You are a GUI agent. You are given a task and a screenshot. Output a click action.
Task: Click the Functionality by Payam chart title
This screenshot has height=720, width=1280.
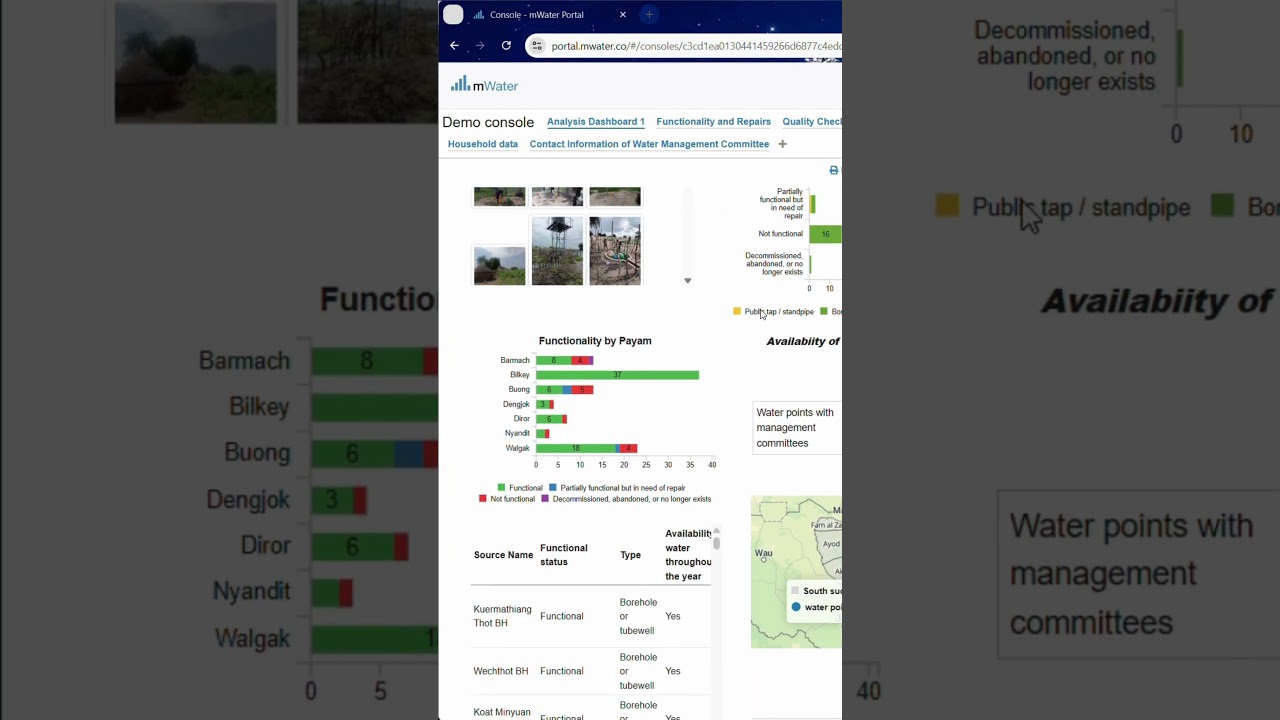pos(595,341)
